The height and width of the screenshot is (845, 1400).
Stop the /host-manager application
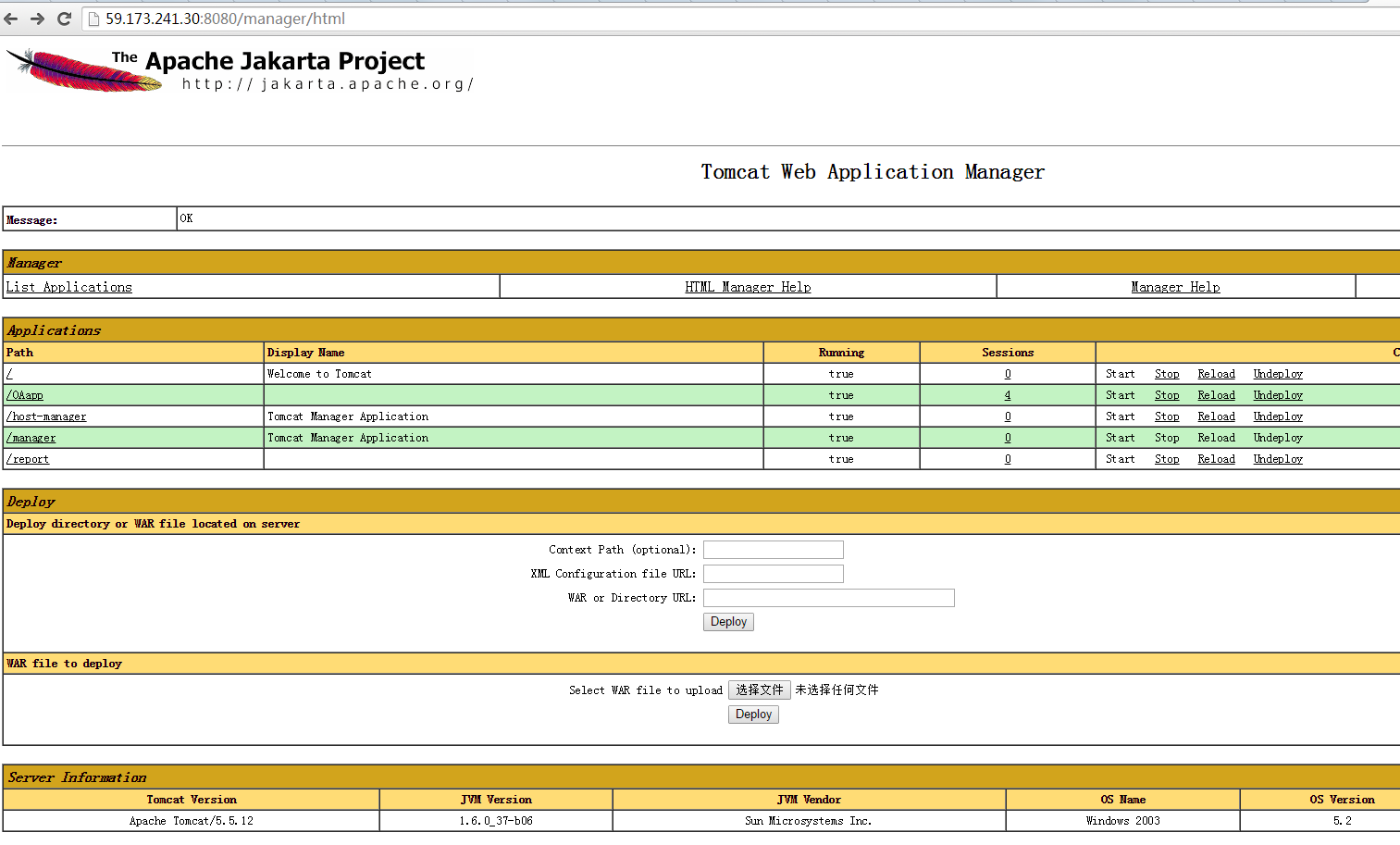pos(1167,416)
